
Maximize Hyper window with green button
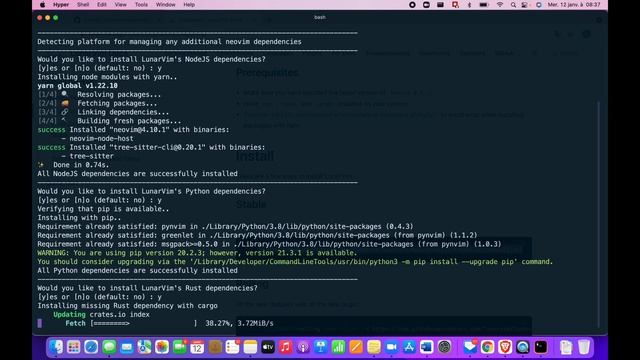click(x=56, y=18)
